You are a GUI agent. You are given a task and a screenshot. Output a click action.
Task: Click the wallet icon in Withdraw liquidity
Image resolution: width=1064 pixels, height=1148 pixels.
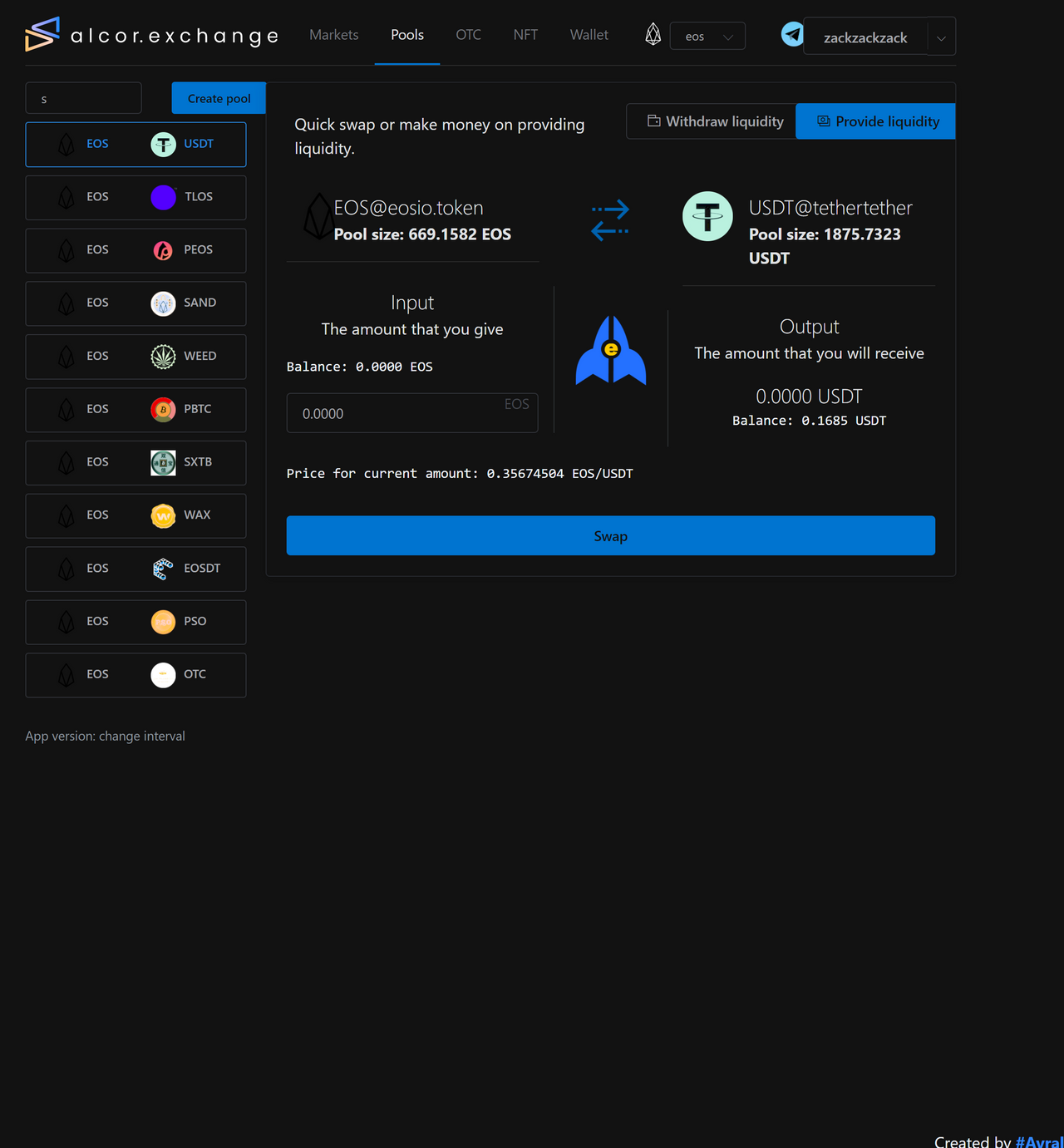654,121
